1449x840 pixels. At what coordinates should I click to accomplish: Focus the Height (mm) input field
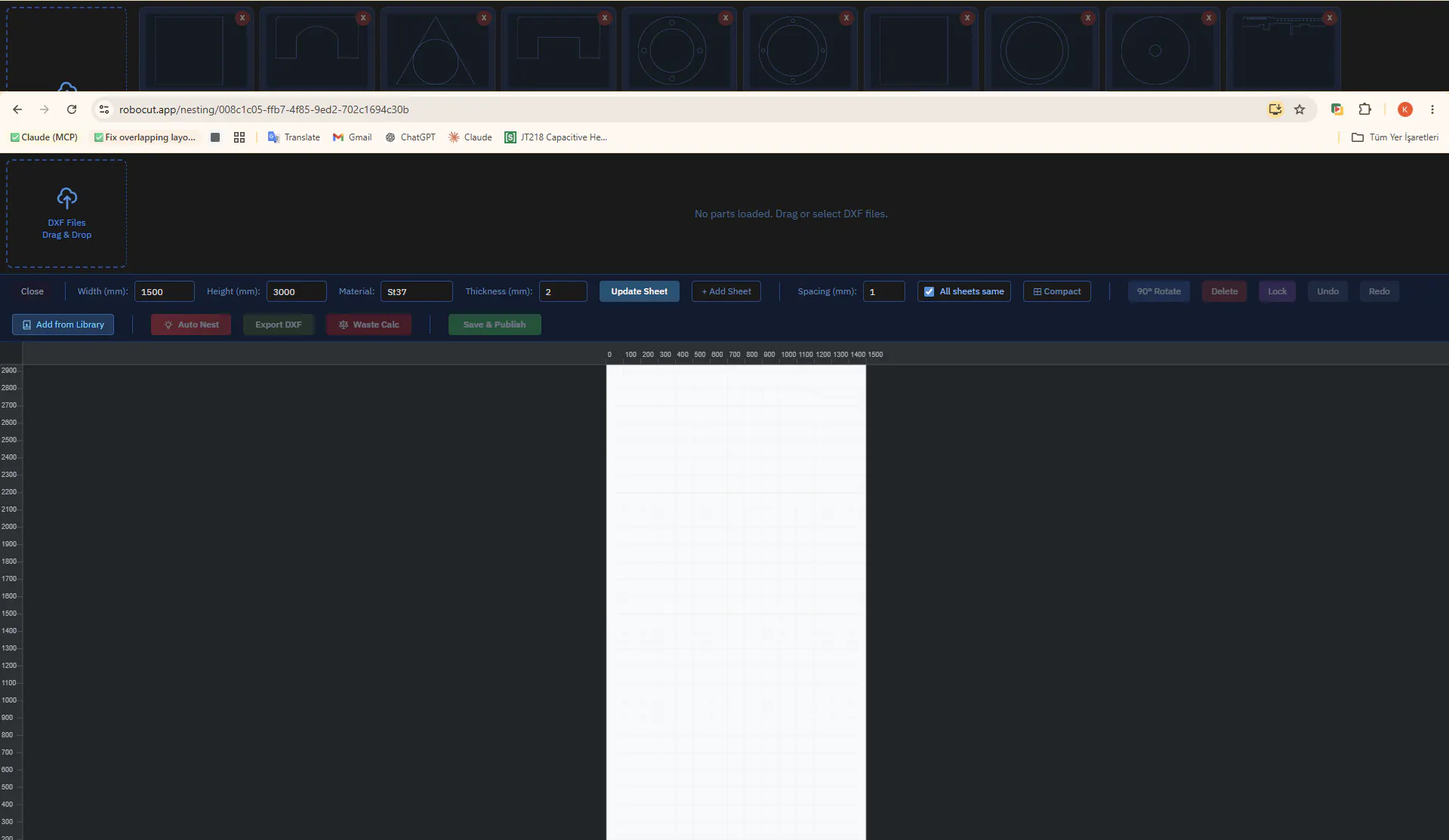[x=296, y=291]
